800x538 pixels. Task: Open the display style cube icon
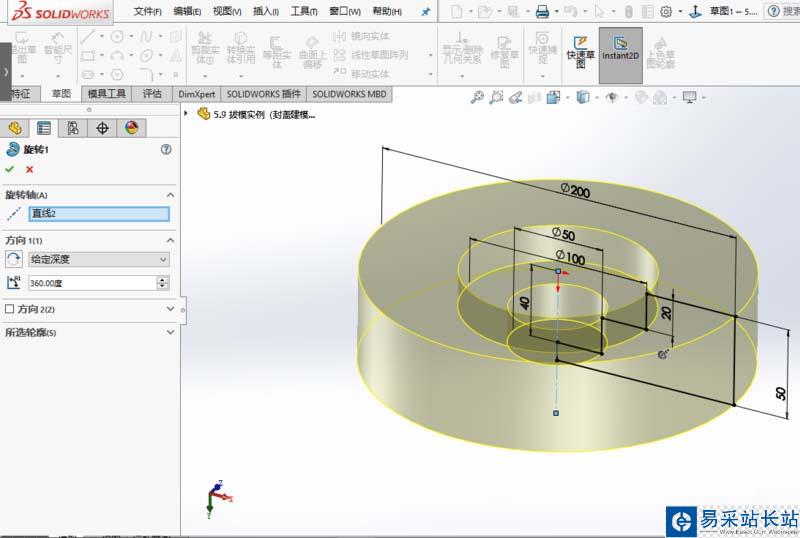[x=583, y=97]
